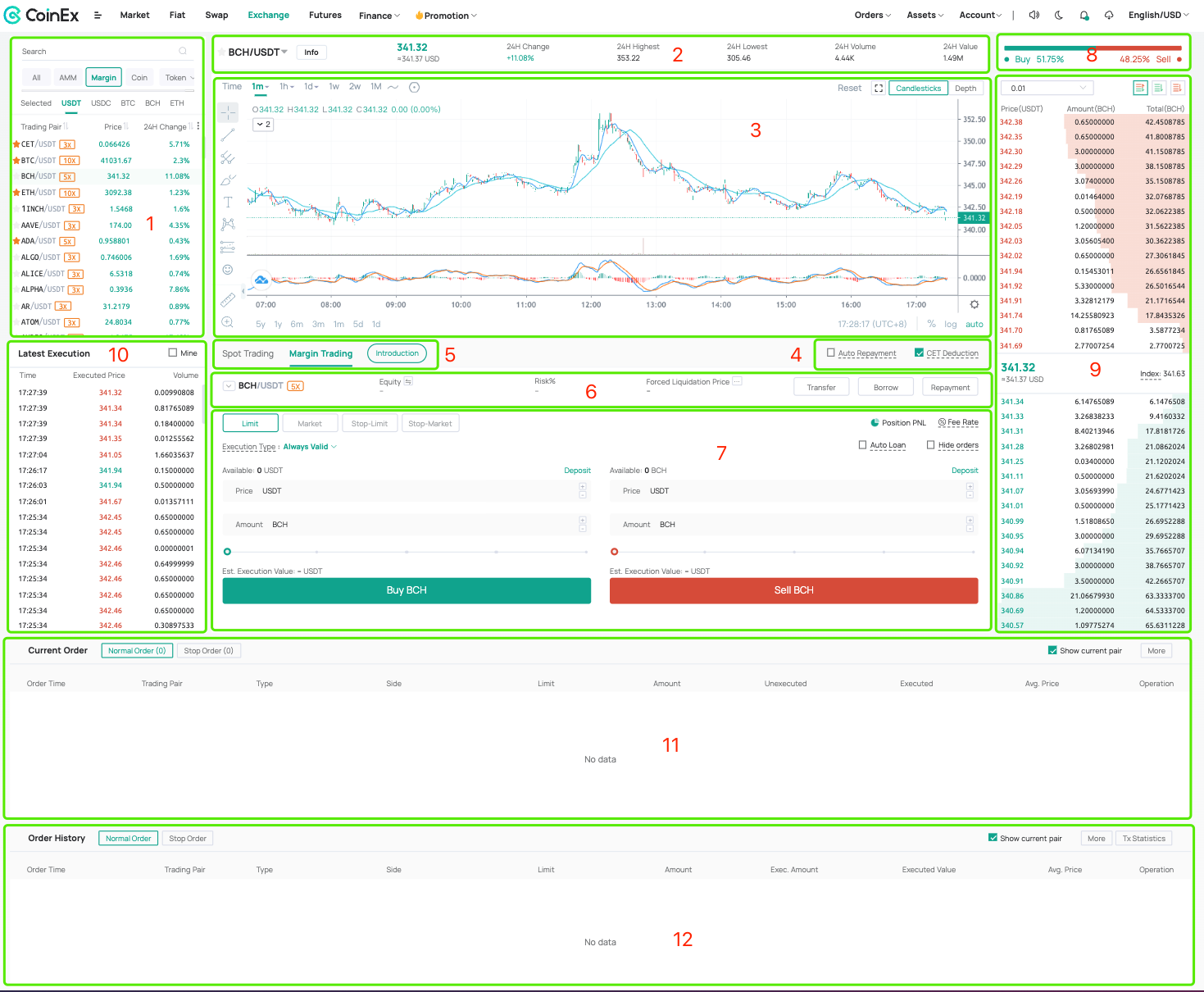Favorite BCH/USDT with the star
1204x992 pixels.
click(x=221, y=52)
